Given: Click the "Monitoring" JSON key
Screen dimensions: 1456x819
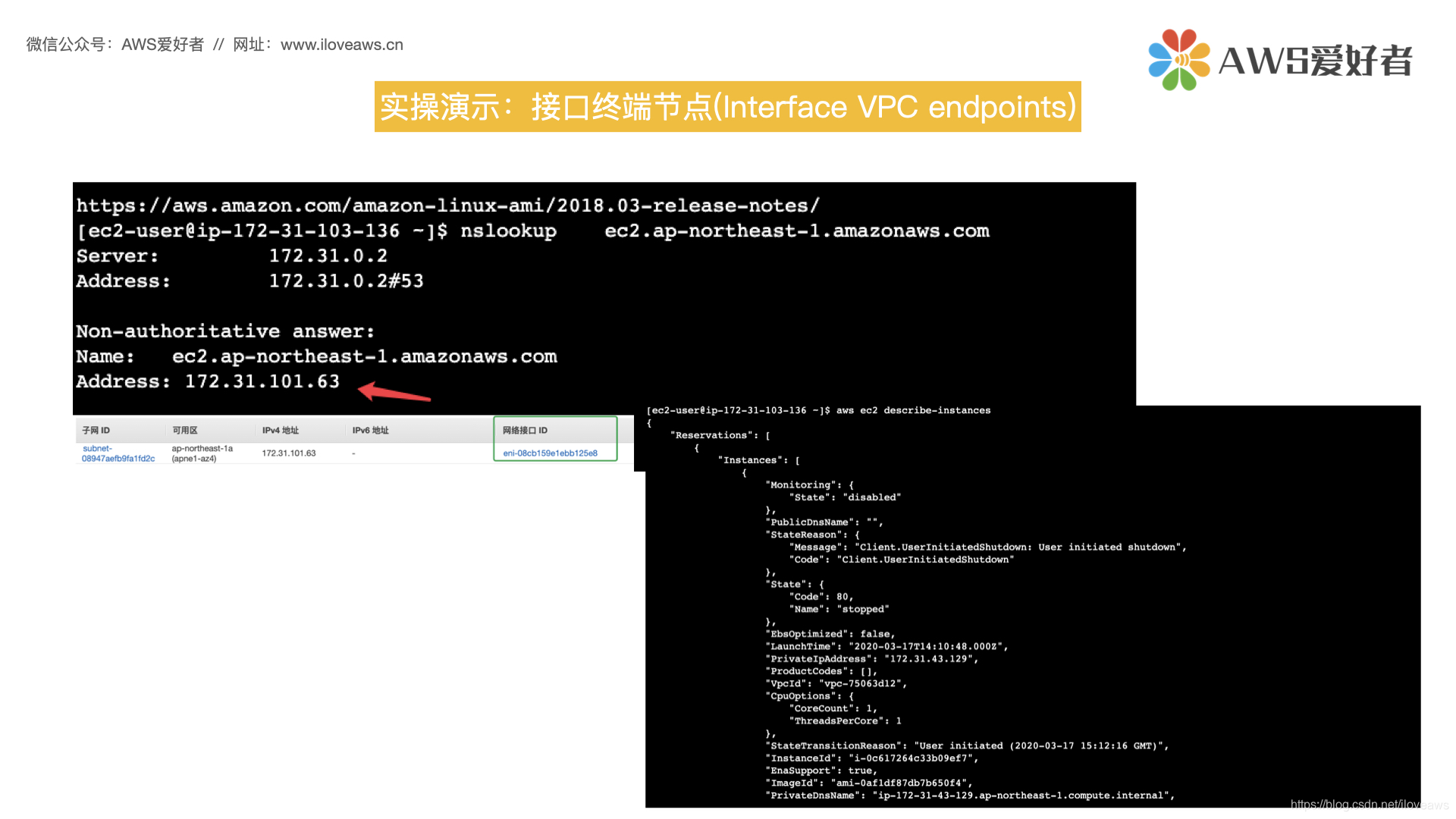Looking at the screenshot, I should click(801, 485).
